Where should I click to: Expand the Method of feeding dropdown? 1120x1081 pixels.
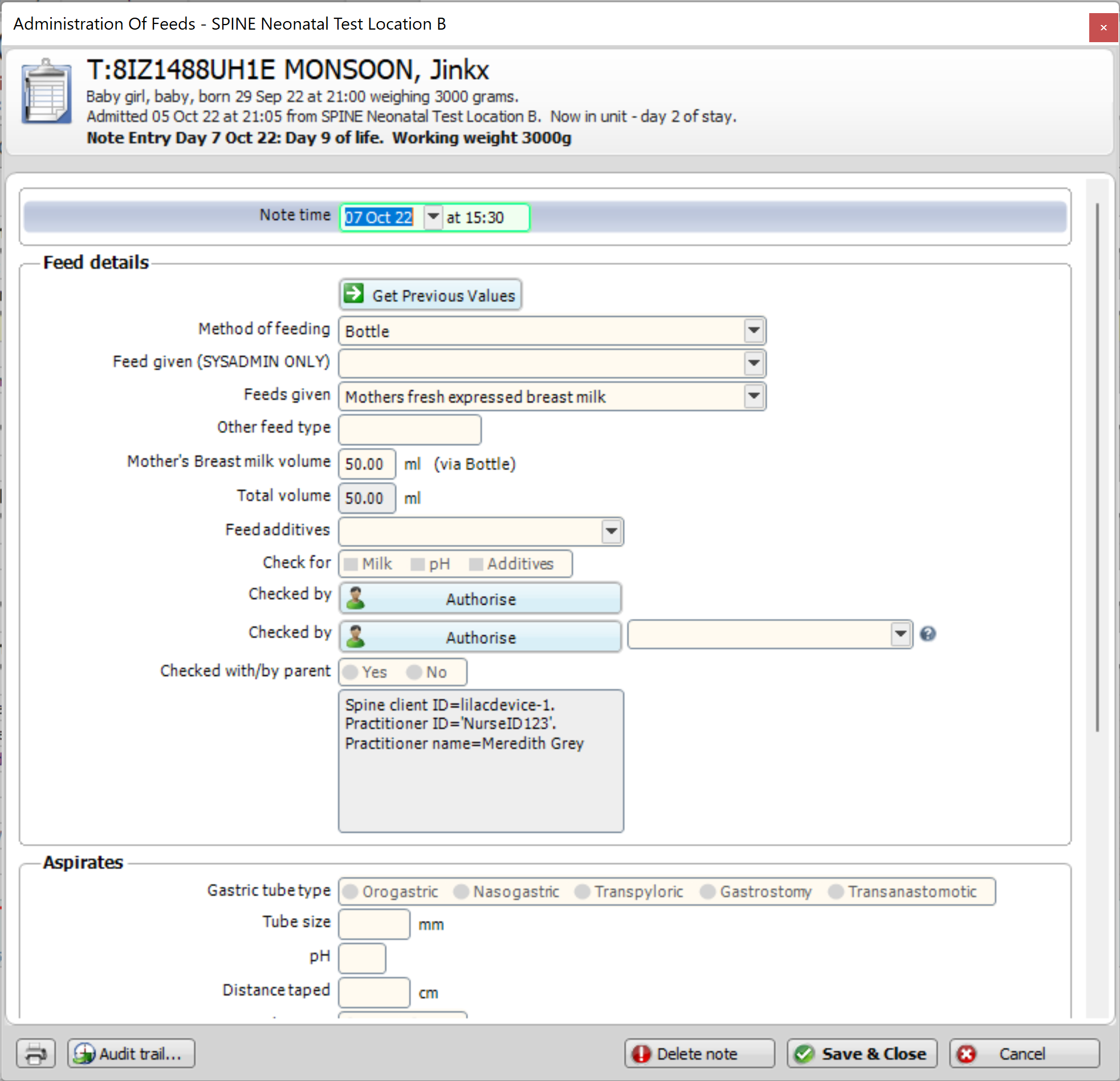(x=754, y=331)
